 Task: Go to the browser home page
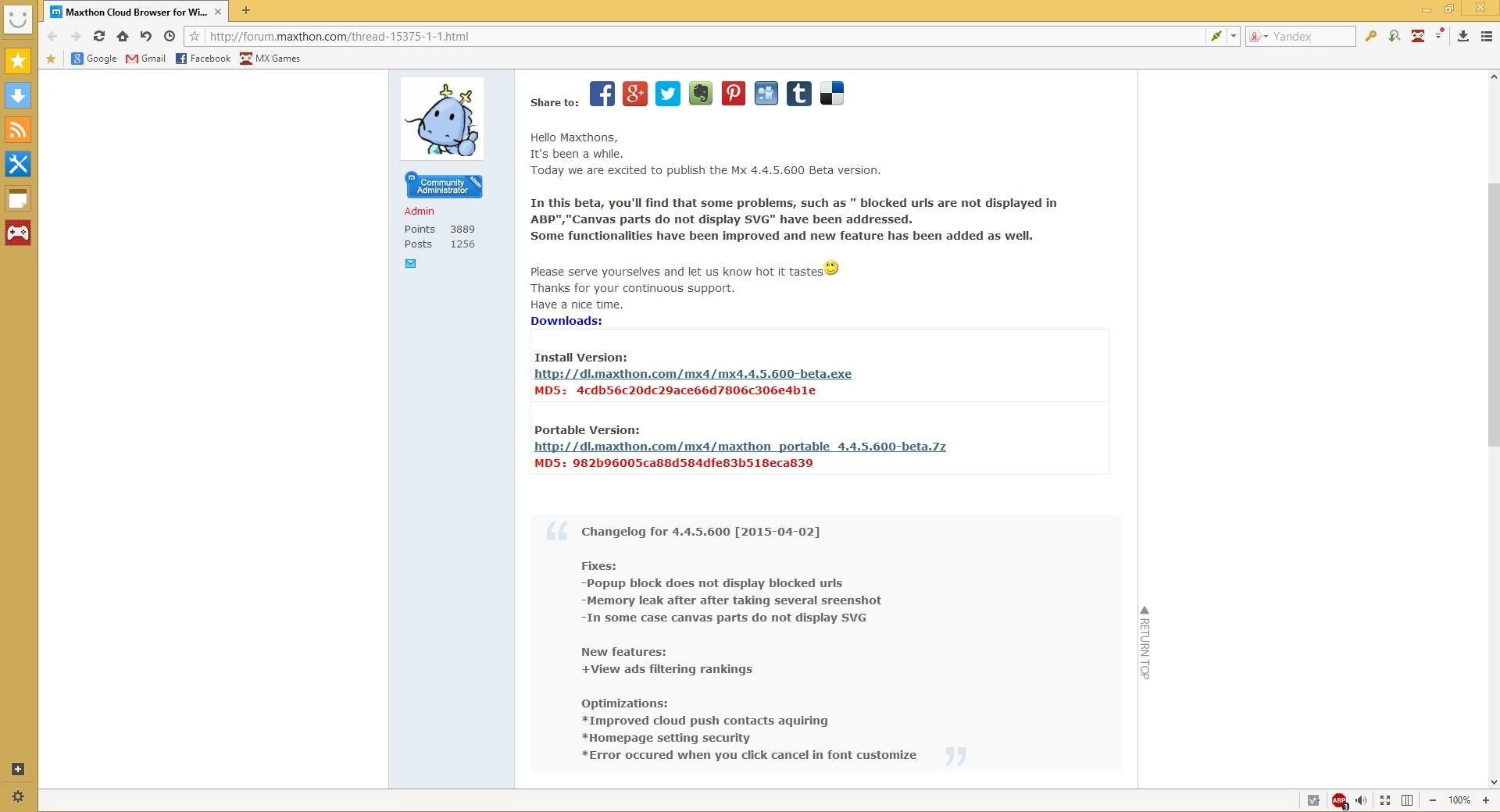[x=123, y=36]
